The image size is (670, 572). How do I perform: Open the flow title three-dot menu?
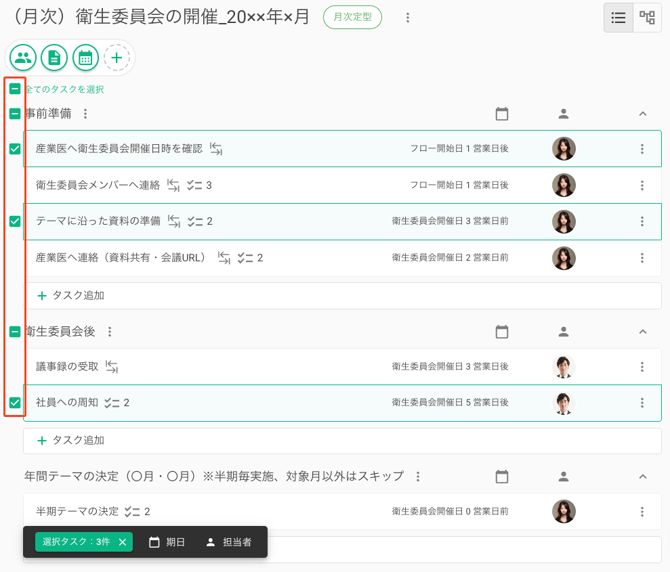tap(408, 18)
